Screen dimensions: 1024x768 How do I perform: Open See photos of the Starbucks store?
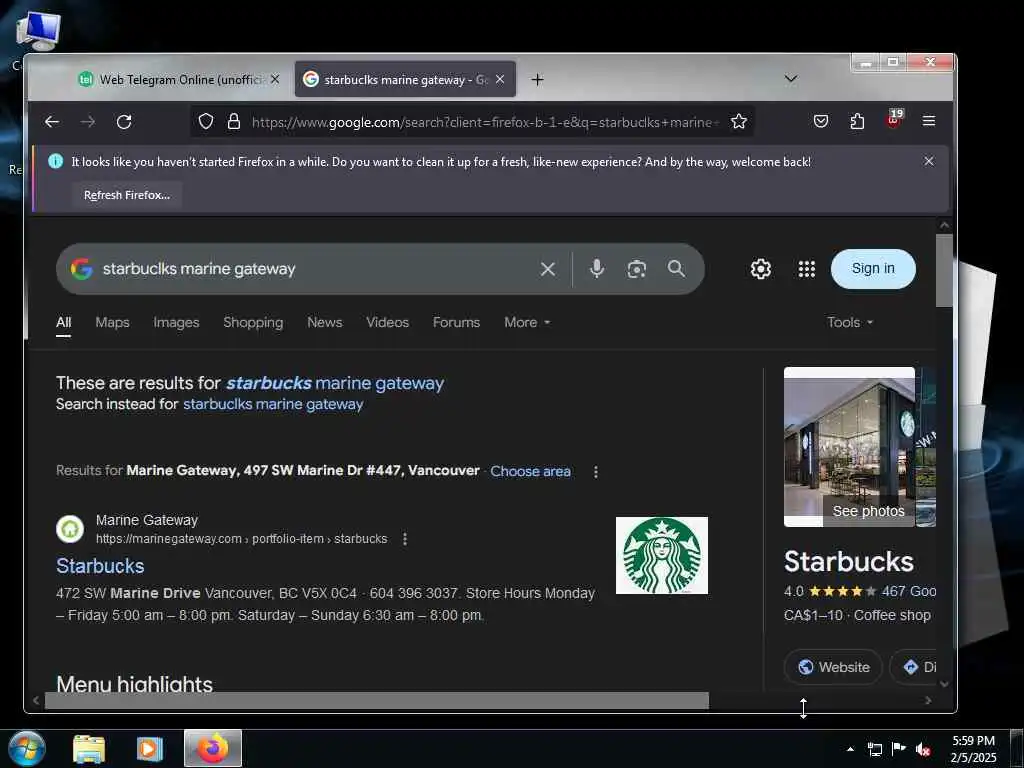pos(868,511)
